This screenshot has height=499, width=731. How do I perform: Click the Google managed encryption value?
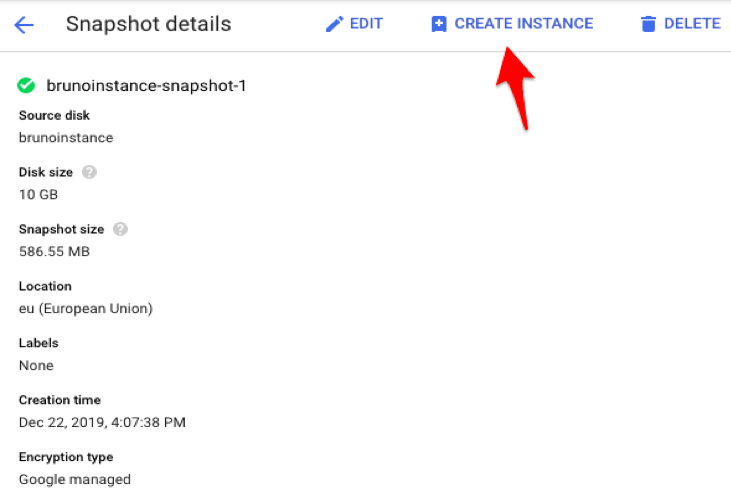75,480
